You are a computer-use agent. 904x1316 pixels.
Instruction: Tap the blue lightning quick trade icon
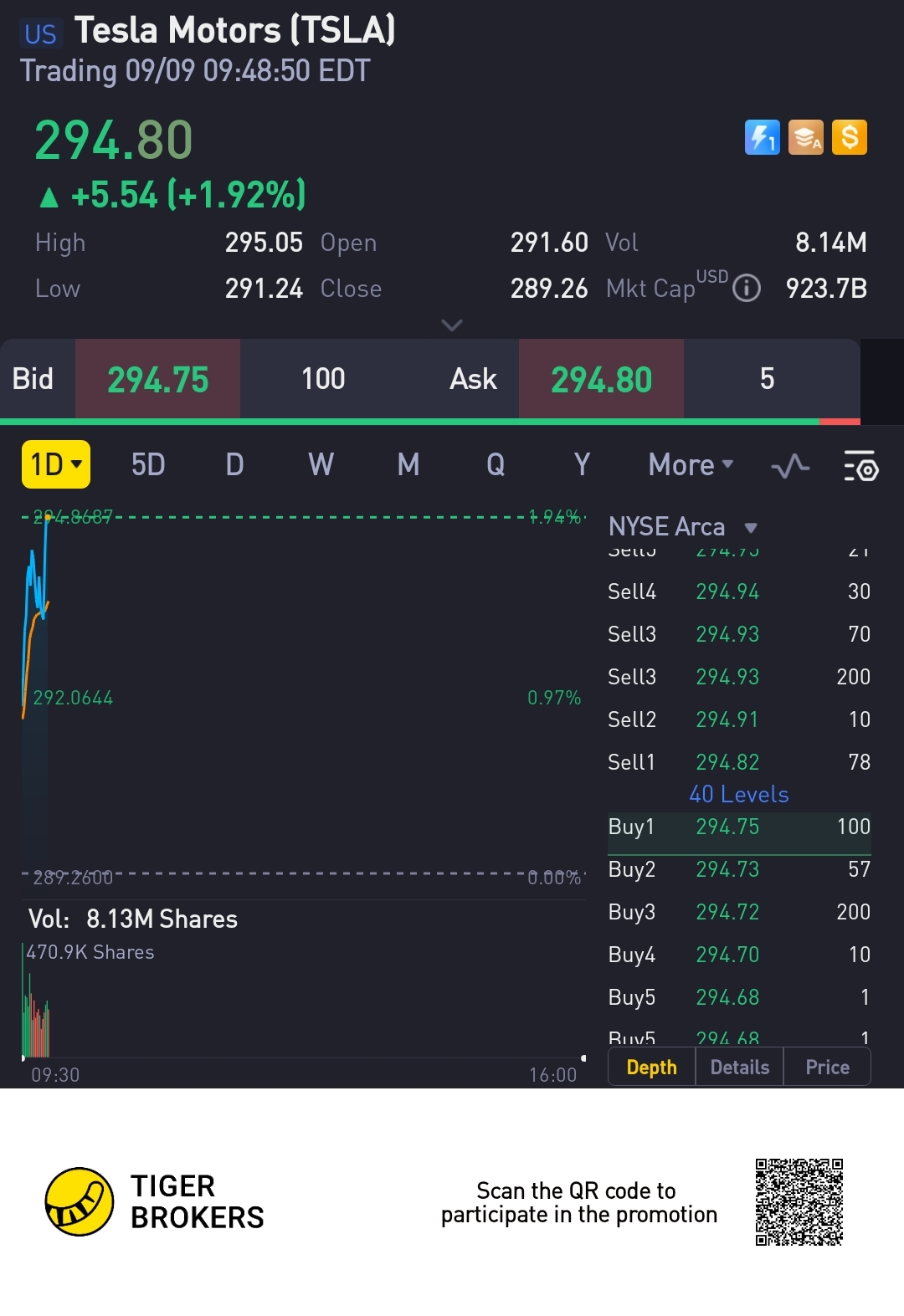[x=762, y=137]
